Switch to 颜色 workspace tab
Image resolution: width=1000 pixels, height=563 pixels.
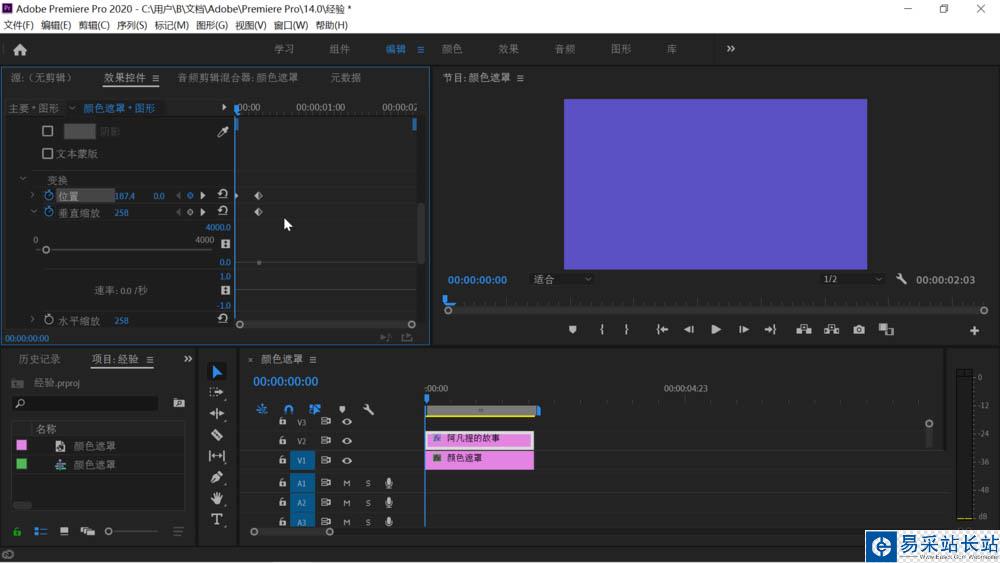click(x=452, y=49)
